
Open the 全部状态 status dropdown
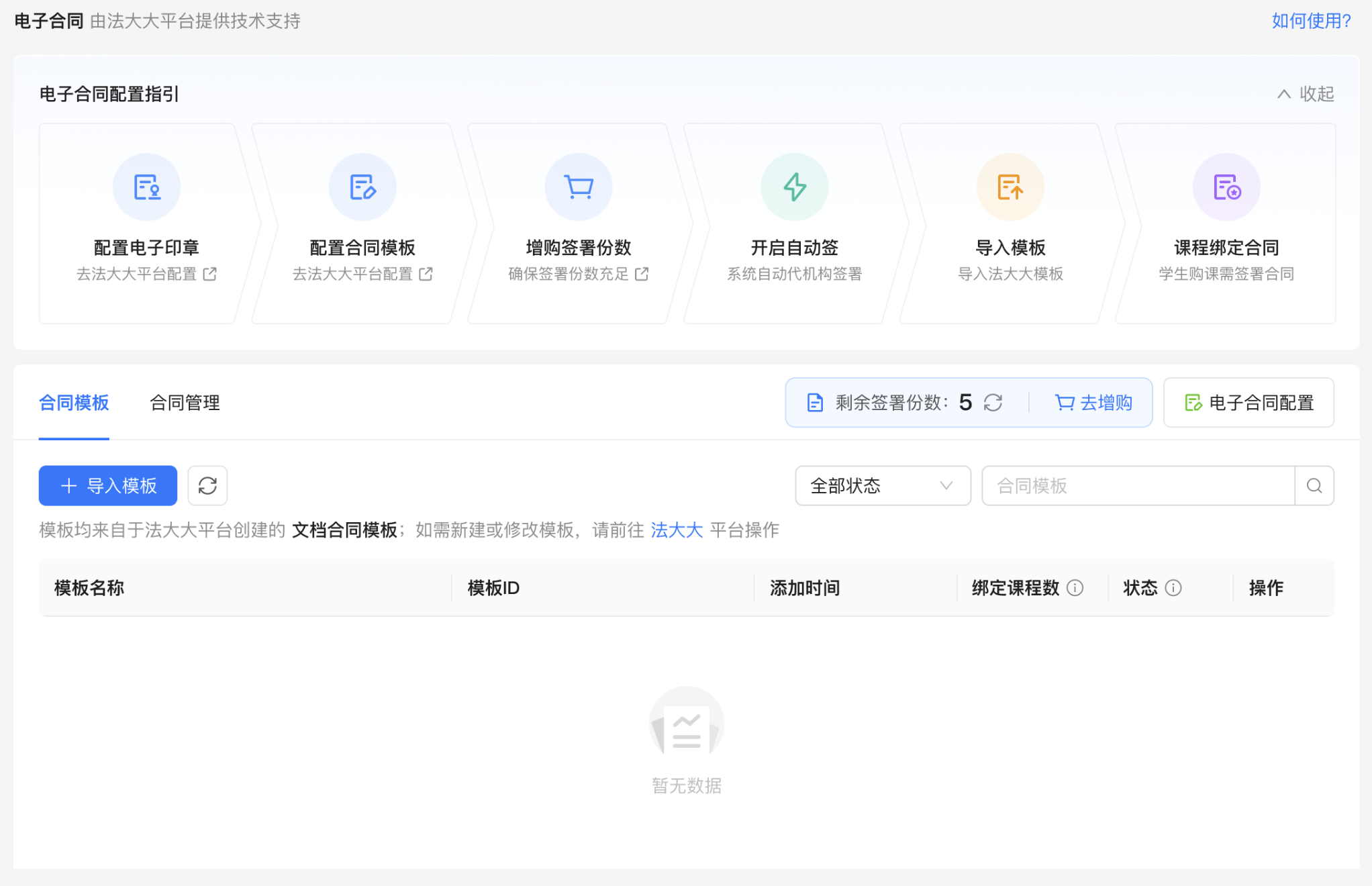882,485
